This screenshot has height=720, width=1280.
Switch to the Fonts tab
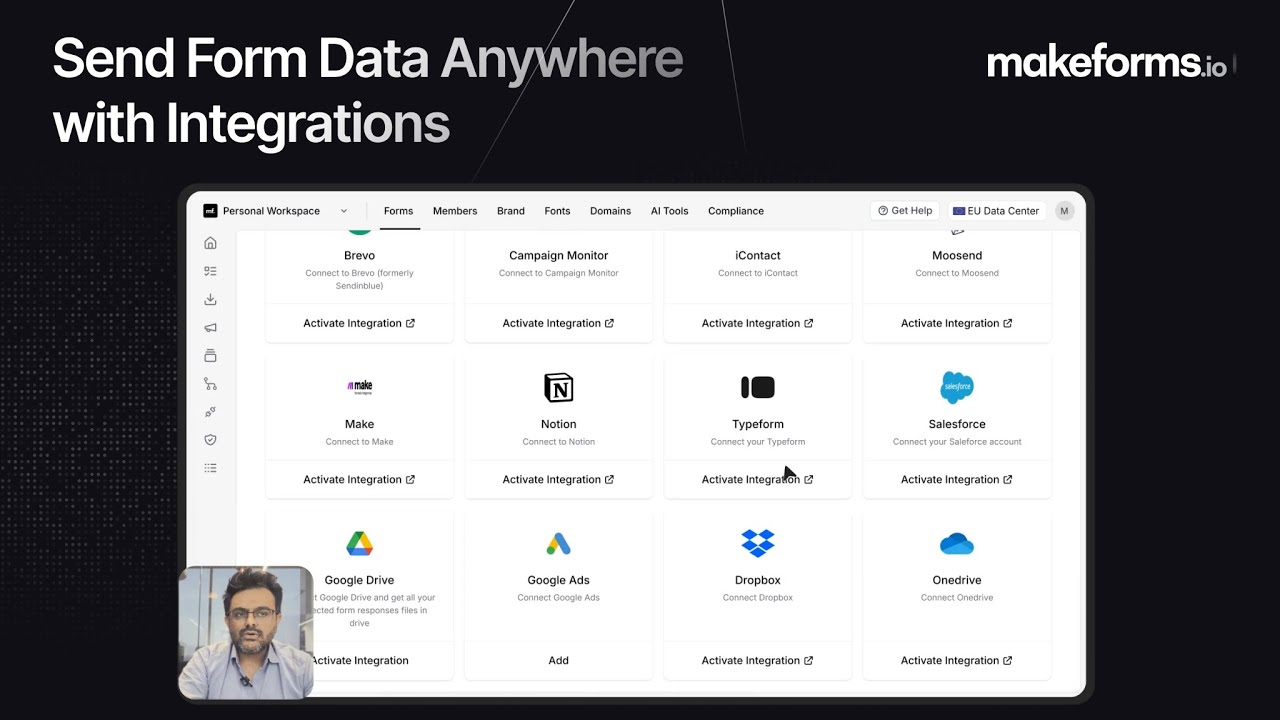557,211
